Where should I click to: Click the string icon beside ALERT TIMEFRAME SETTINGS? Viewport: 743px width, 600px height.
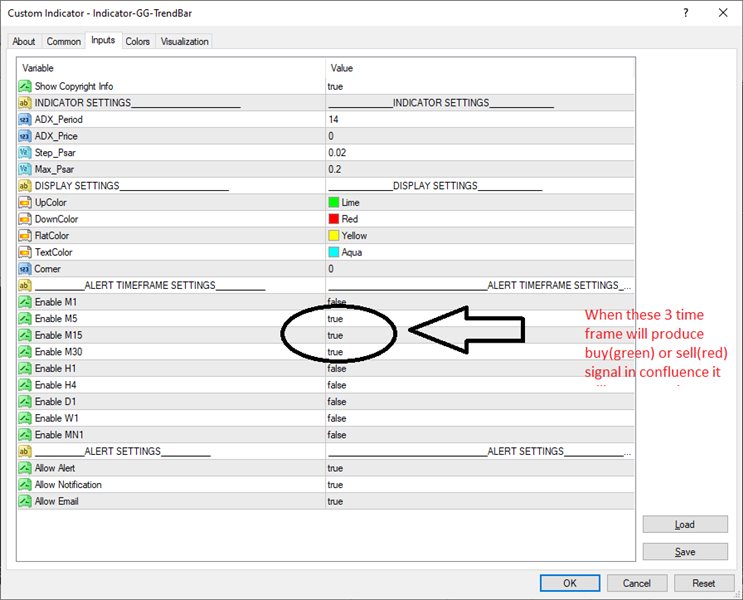25,285
